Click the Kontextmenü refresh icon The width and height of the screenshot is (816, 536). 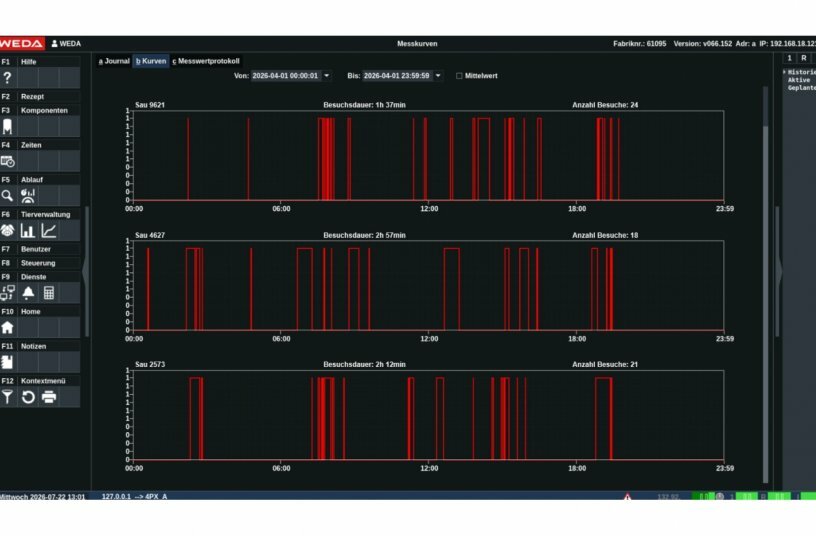pos(28,397)
